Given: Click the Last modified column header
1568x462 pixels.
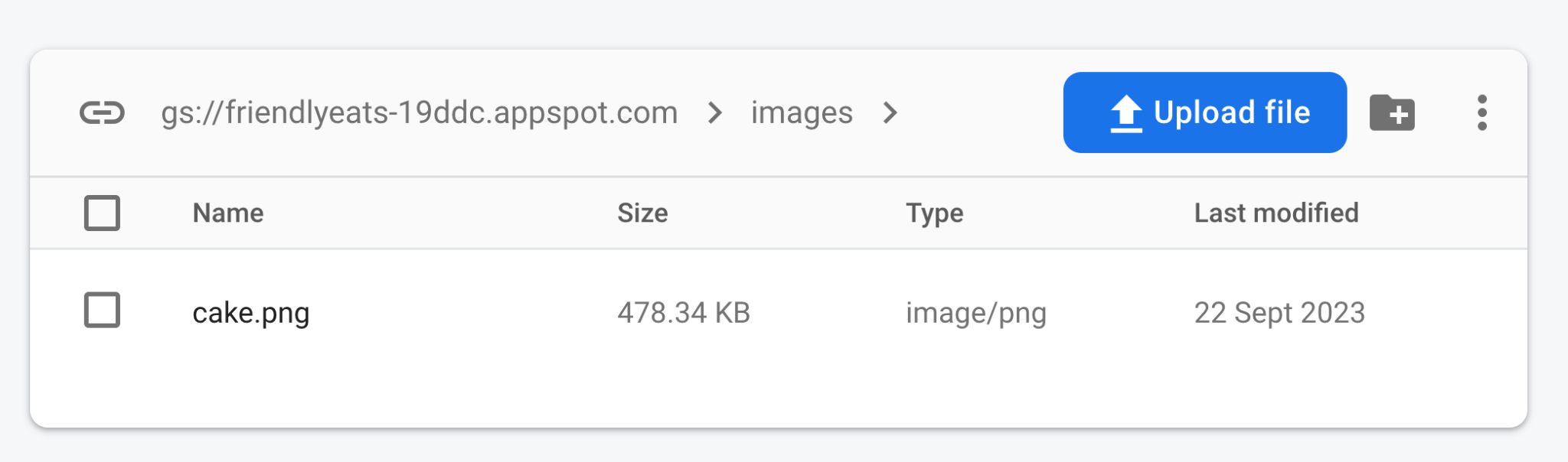Looking at the screenshot, I should [x=1276, y=213].
